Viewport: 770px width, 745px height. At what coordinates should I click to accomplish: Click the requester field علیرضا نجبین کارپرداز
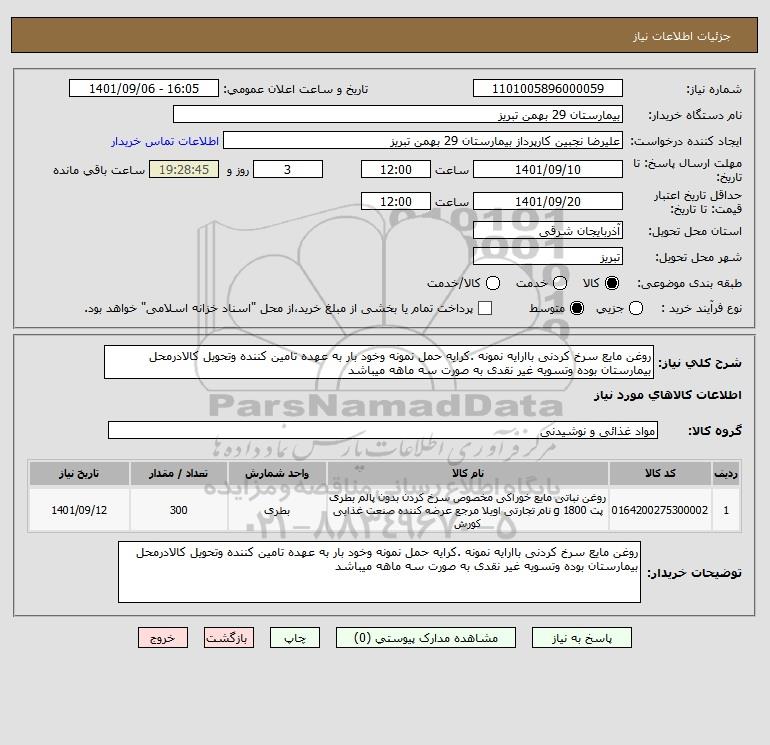(x=423, y=141)
